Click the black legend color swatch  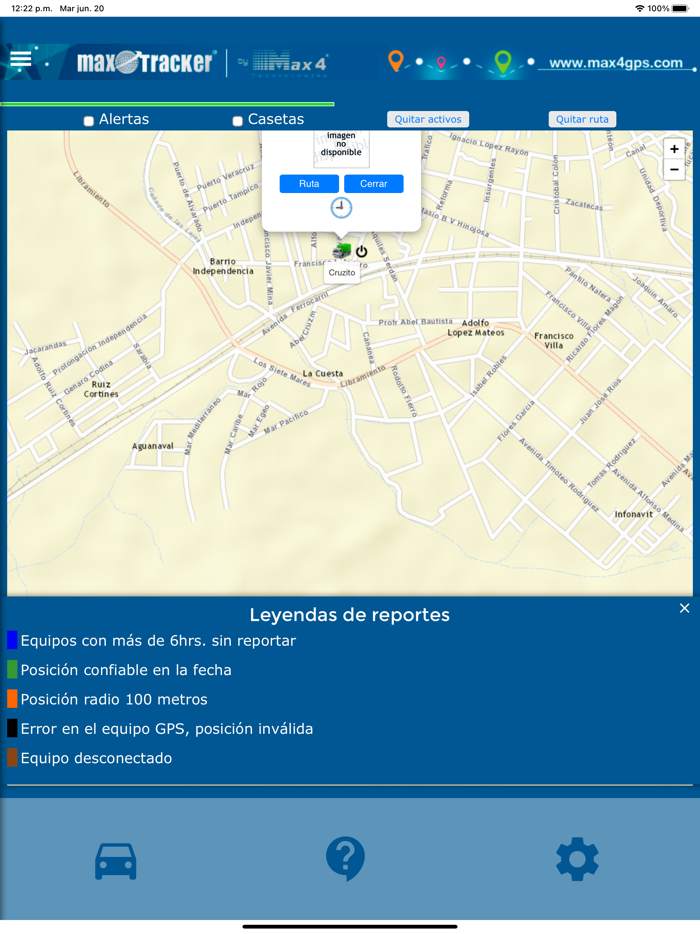point(12,728)
